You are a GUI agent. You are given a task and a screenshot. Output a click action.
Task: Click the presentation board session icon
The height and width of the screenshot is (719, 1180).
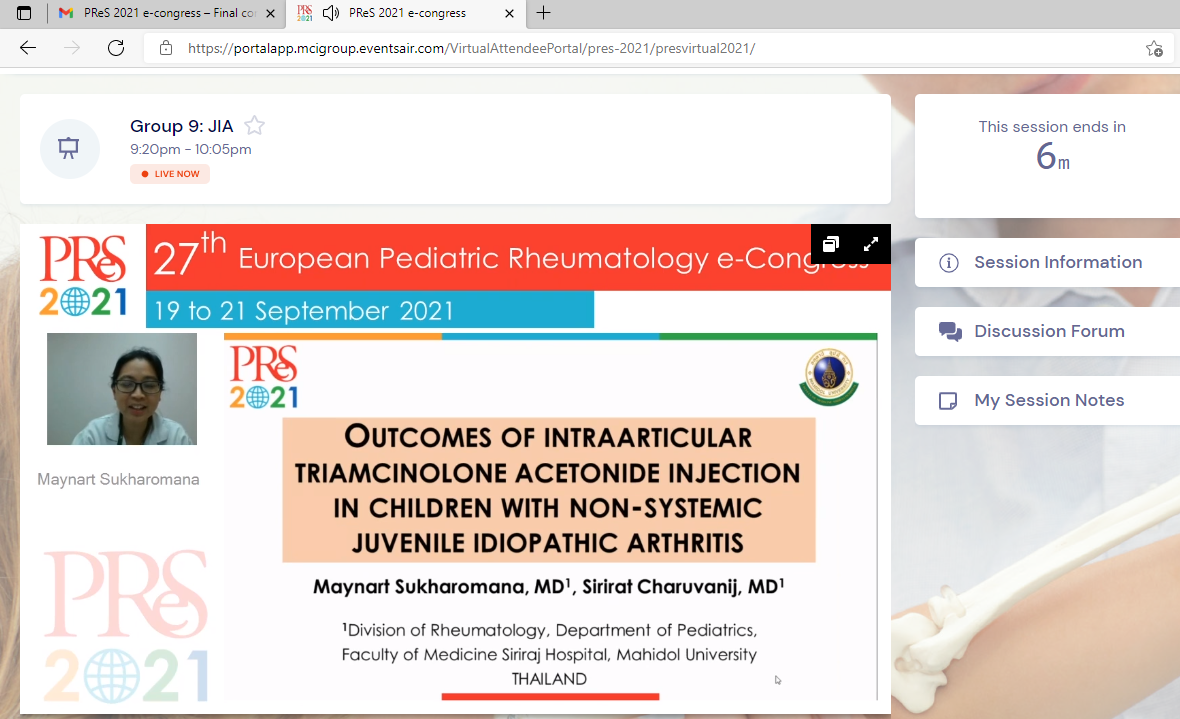(69, 149)
